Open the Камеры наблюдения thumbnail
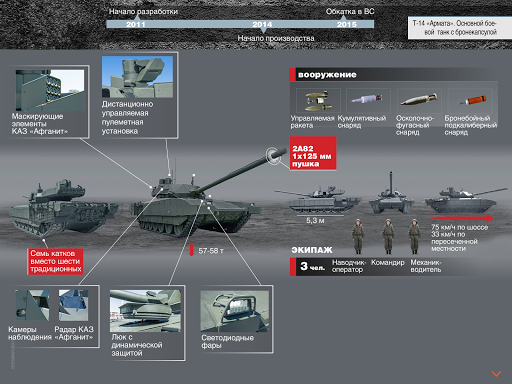512x384 pixels. 32,305
